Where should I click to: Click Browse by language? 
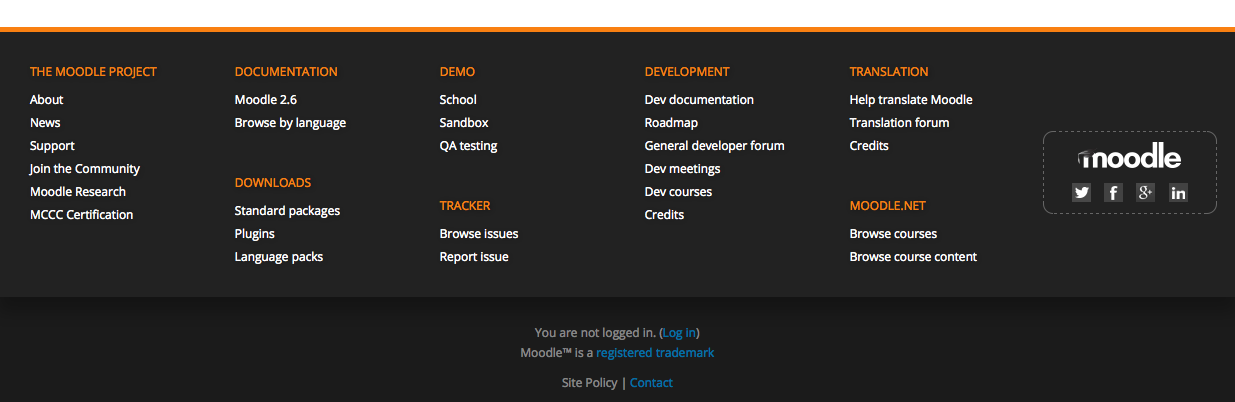[x=290, y=123]
